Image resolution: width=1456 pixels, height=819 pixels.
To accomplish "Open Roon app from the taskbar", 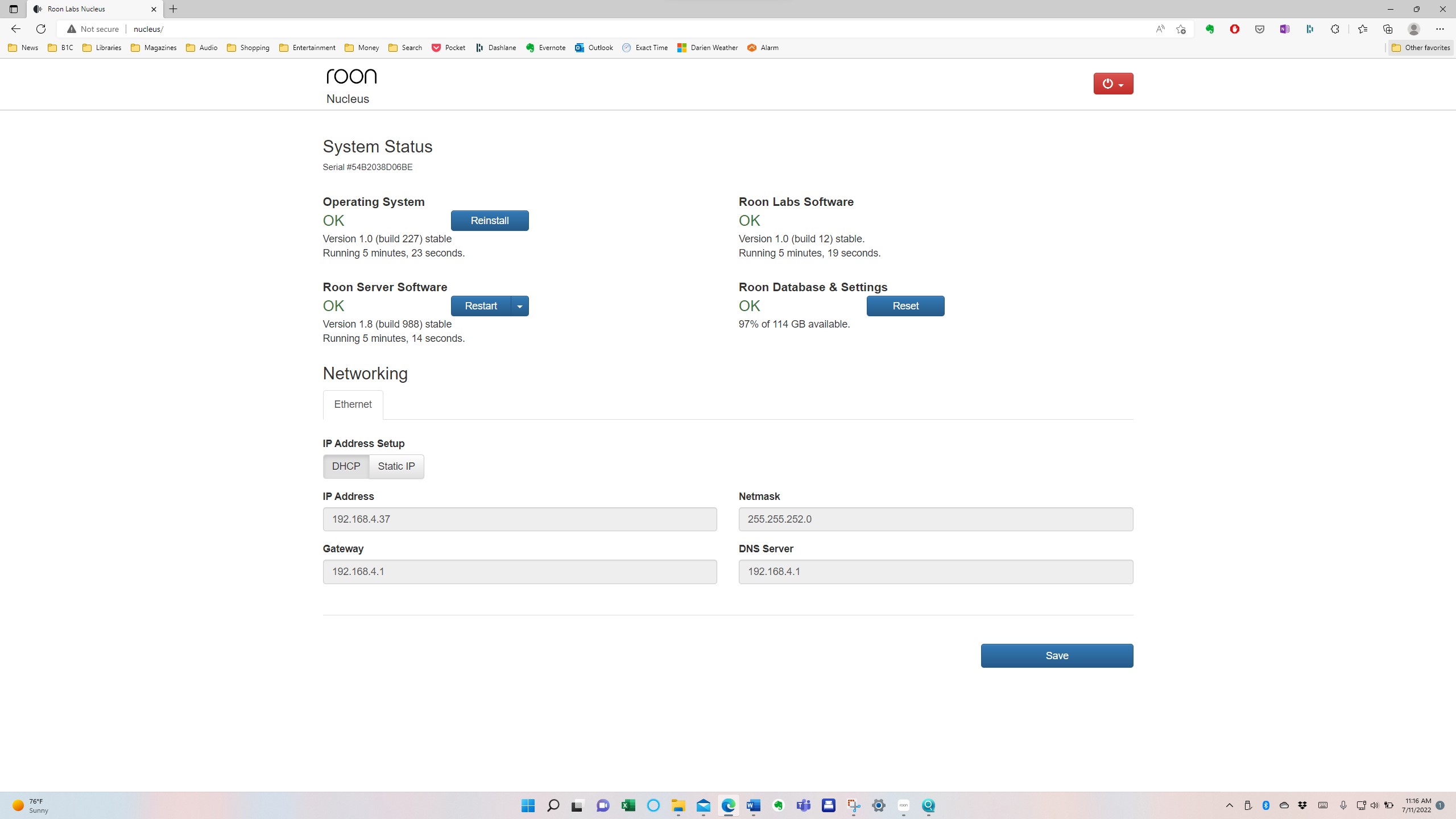I will point(903,805).
